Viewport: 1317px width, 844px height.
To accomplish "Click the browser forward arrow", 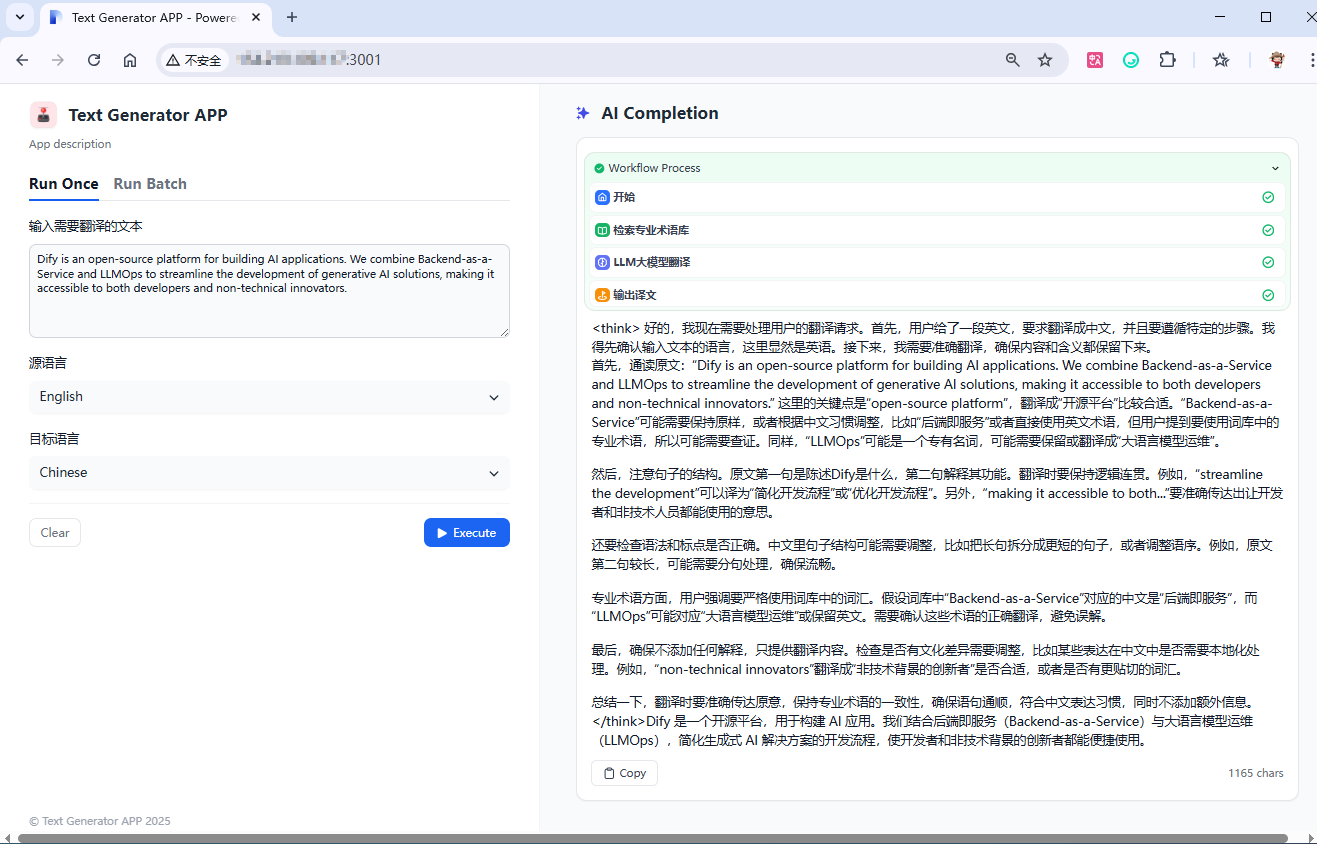I will [x=58, y=60].
